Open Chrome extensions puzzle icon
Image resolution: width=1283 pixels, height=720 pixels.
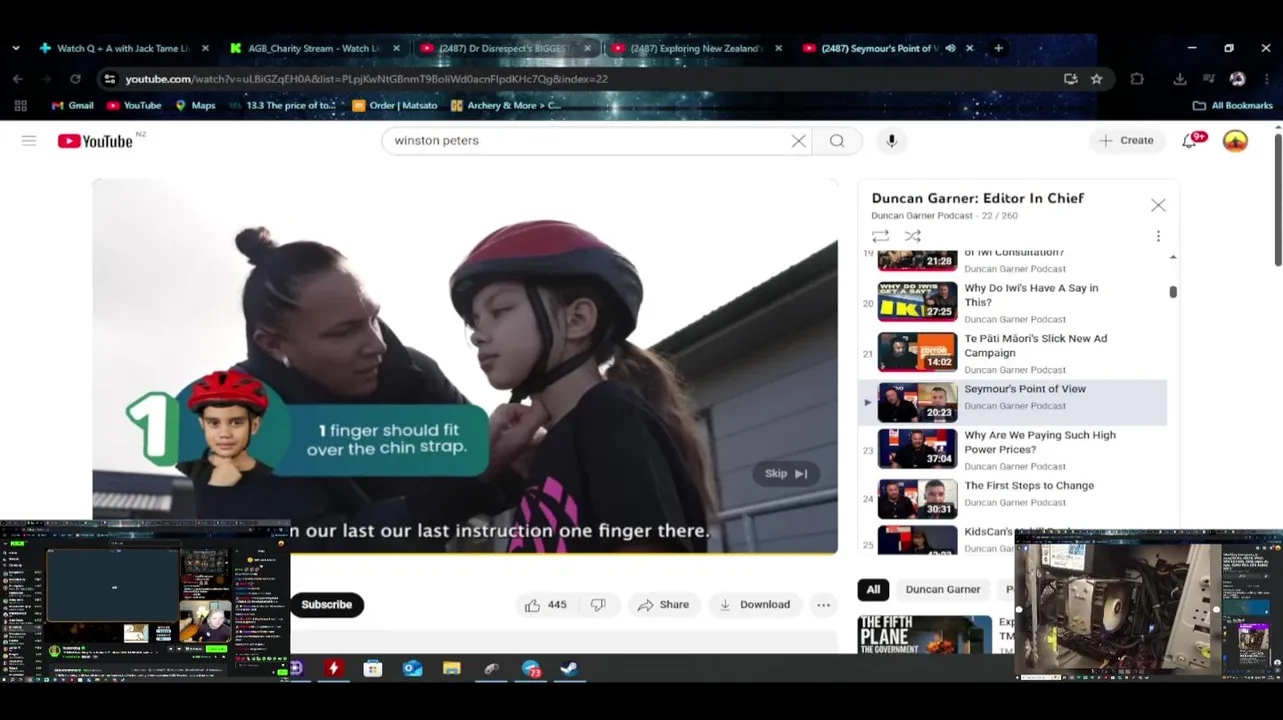pos(1137,79)
